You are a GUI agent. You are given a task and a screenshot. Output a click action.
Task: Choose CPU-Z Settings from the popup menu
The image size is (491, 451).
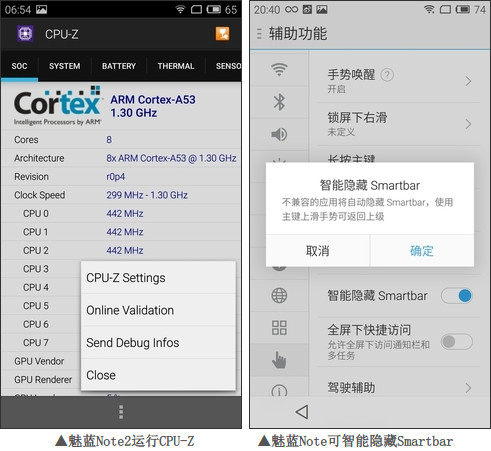click(158, 278)
